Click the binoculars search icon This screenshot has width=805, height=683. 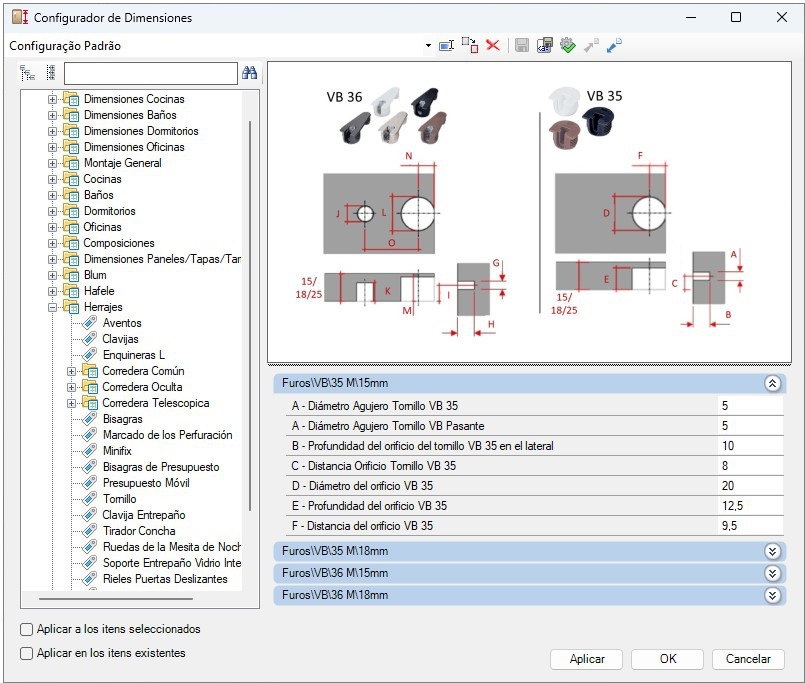250,73
